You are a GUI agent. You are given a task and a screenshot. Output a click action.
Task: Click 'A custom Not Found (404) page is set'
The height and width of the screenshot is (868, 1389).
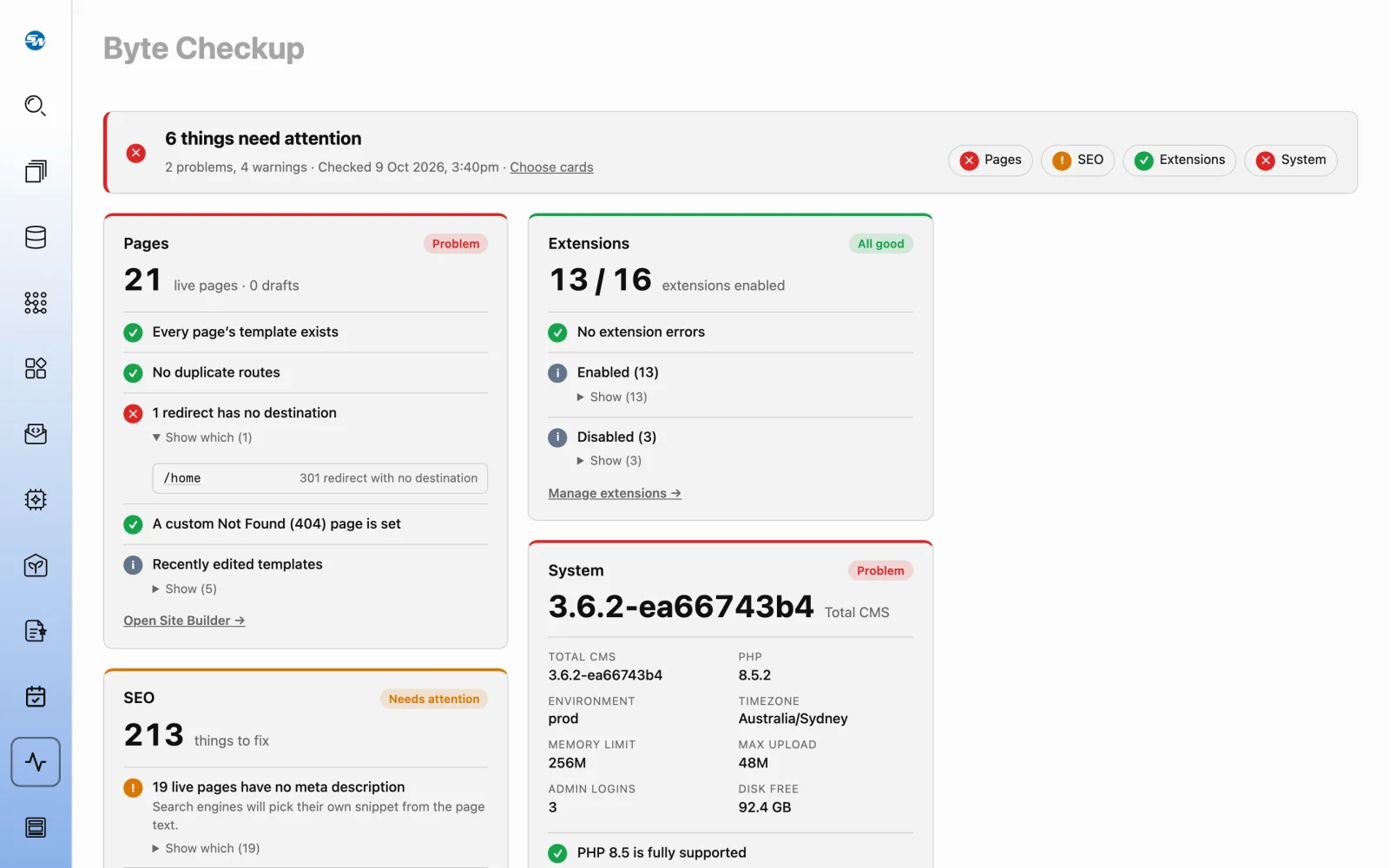tap(306, 524)
